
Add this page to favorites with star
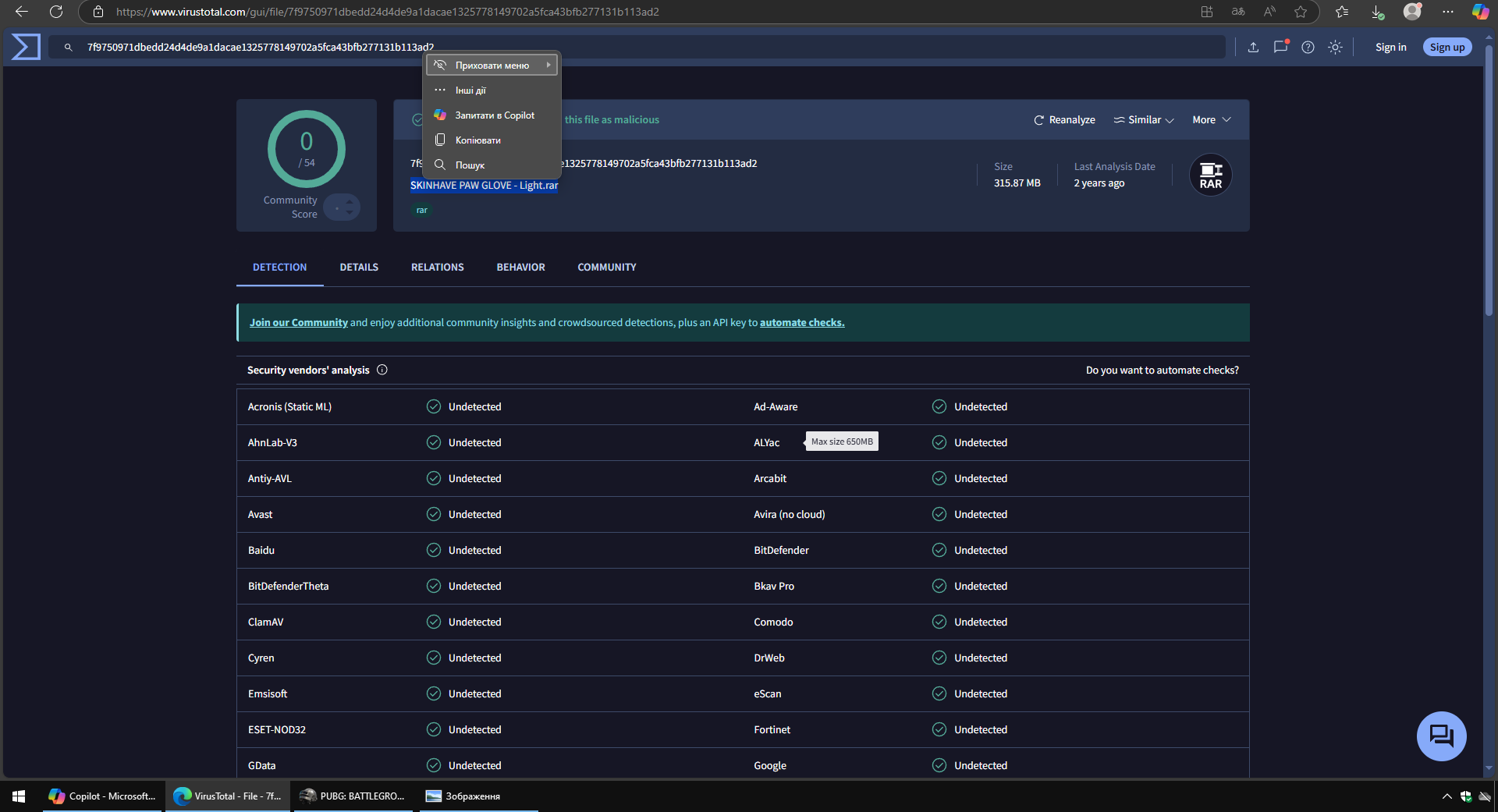(x=1301, y=12)
